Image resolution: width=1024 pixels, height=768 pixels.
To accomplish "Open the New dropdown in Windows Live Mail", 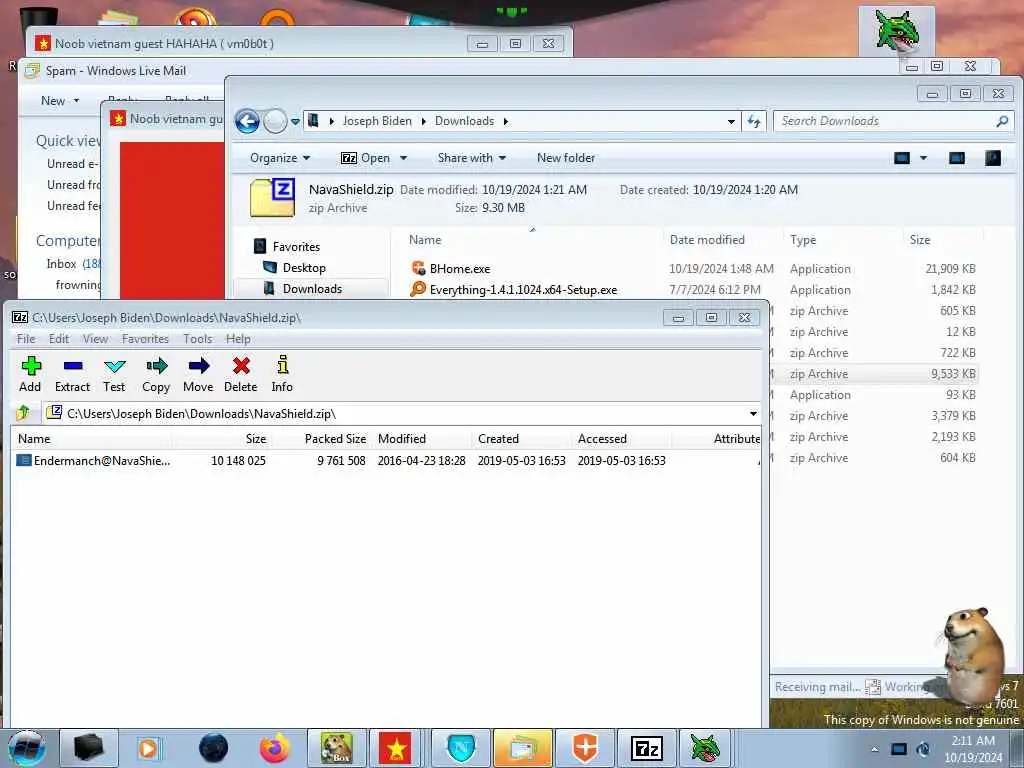I will (x=59, y=101).
